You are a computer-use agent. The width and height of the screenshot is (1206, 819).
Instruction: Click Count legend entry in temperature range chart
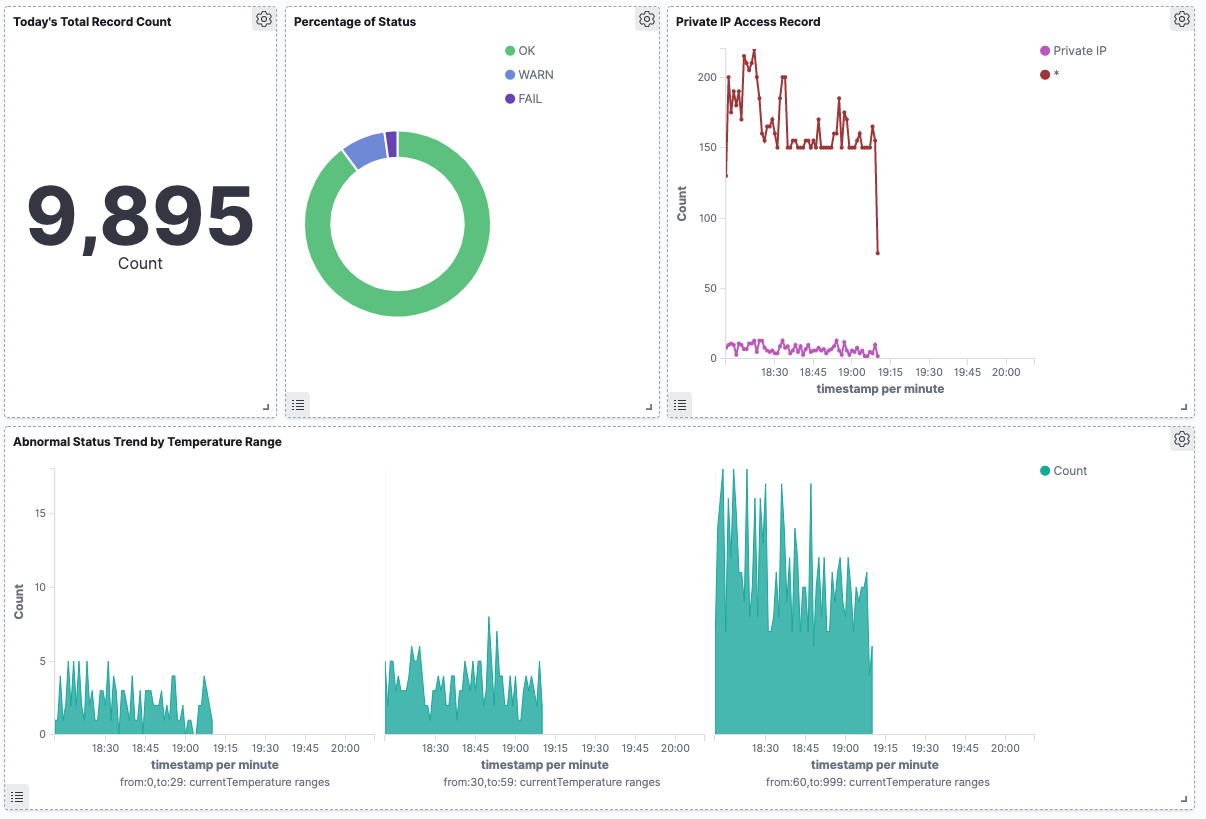(1064, 471)
